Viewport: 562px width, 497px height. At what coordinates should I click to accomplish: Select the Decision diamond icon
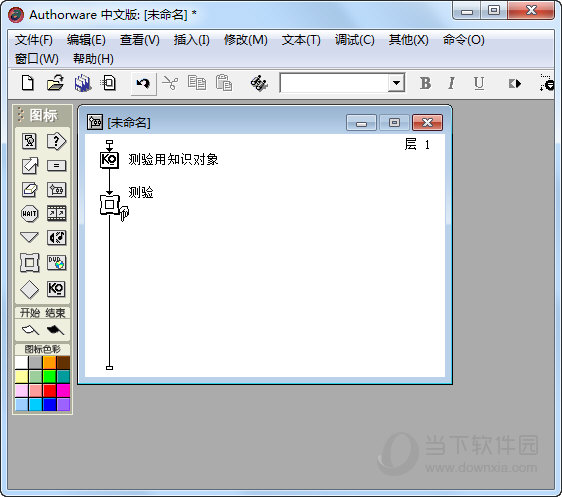tap(29, 289)
